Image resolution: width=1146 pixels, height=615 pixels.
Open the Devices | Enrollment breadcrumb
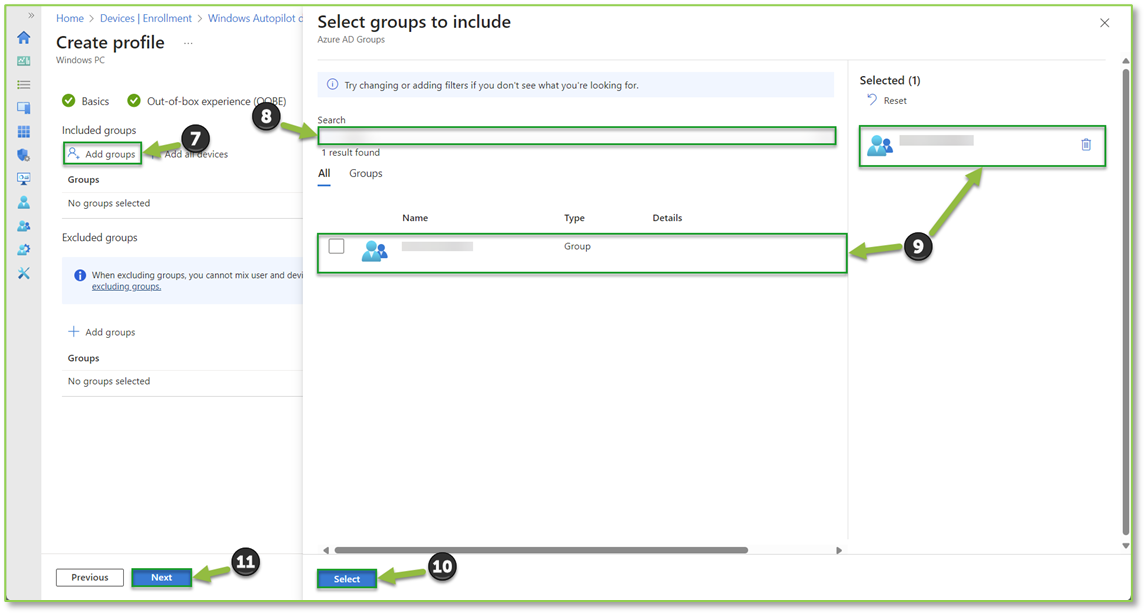click(x=146, y=17)
